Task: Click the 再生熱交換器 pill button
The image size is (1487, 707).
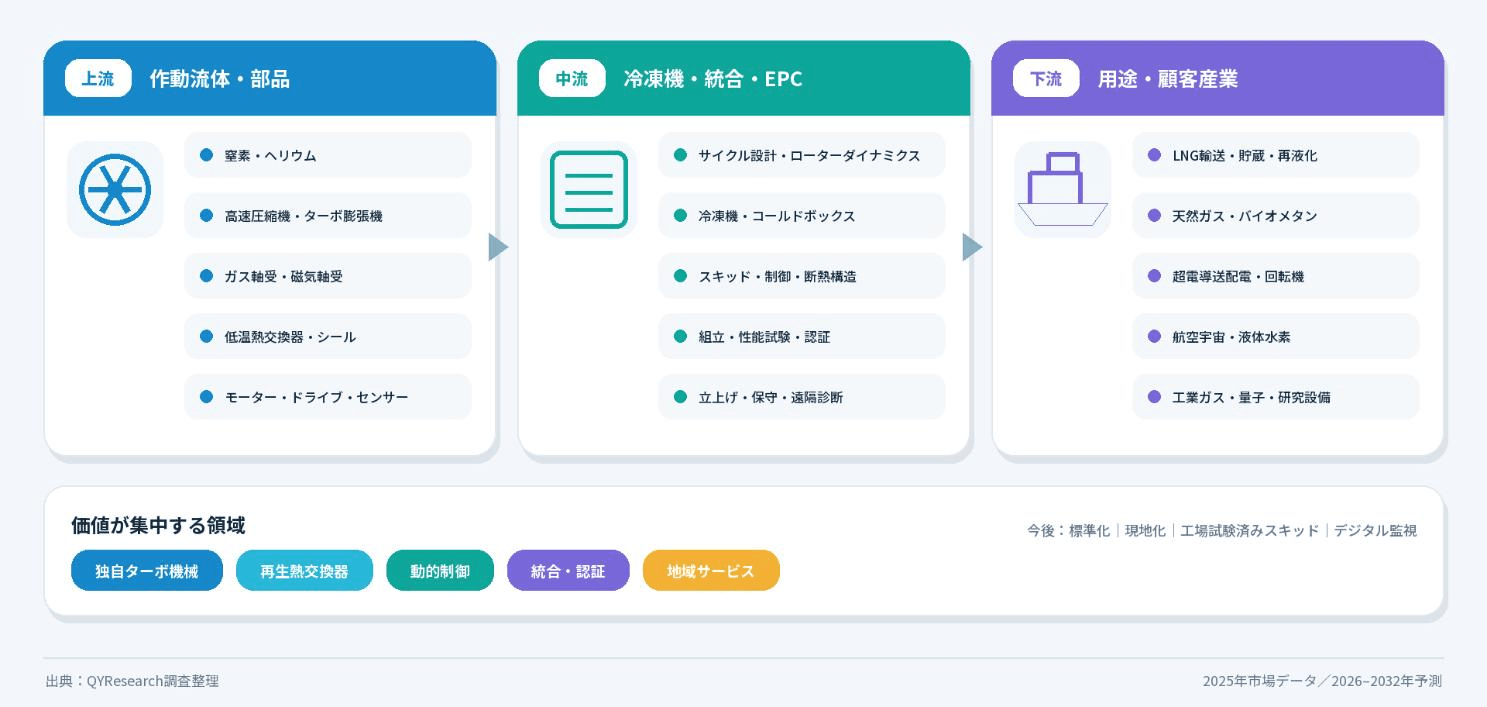Action: click(x=305, y=571)
